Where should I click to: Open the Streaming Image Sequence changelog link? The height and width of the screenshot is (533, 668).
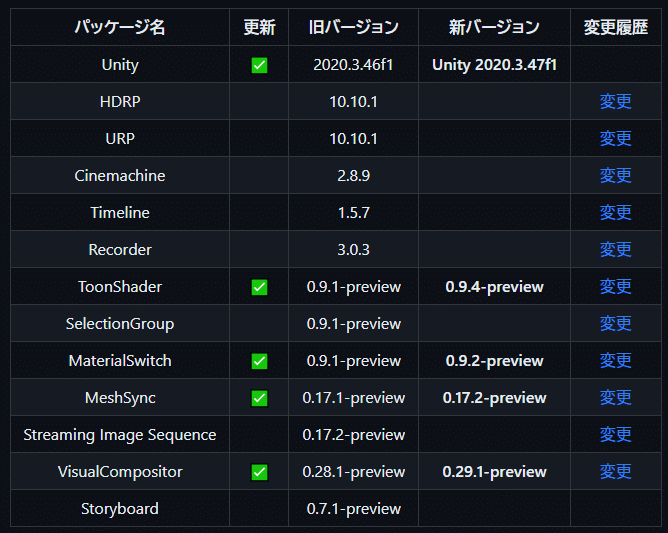615,435
